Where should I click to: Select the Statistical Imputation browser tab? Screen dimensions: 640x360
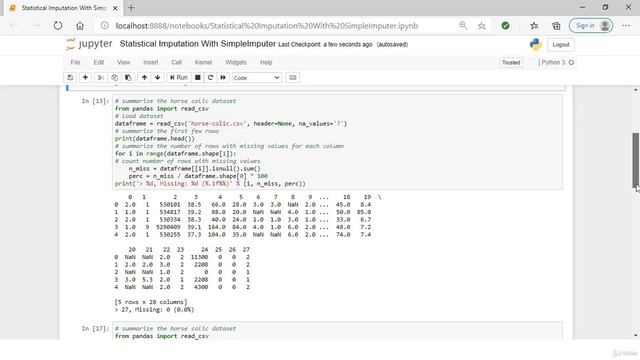(x=63, y=8)
